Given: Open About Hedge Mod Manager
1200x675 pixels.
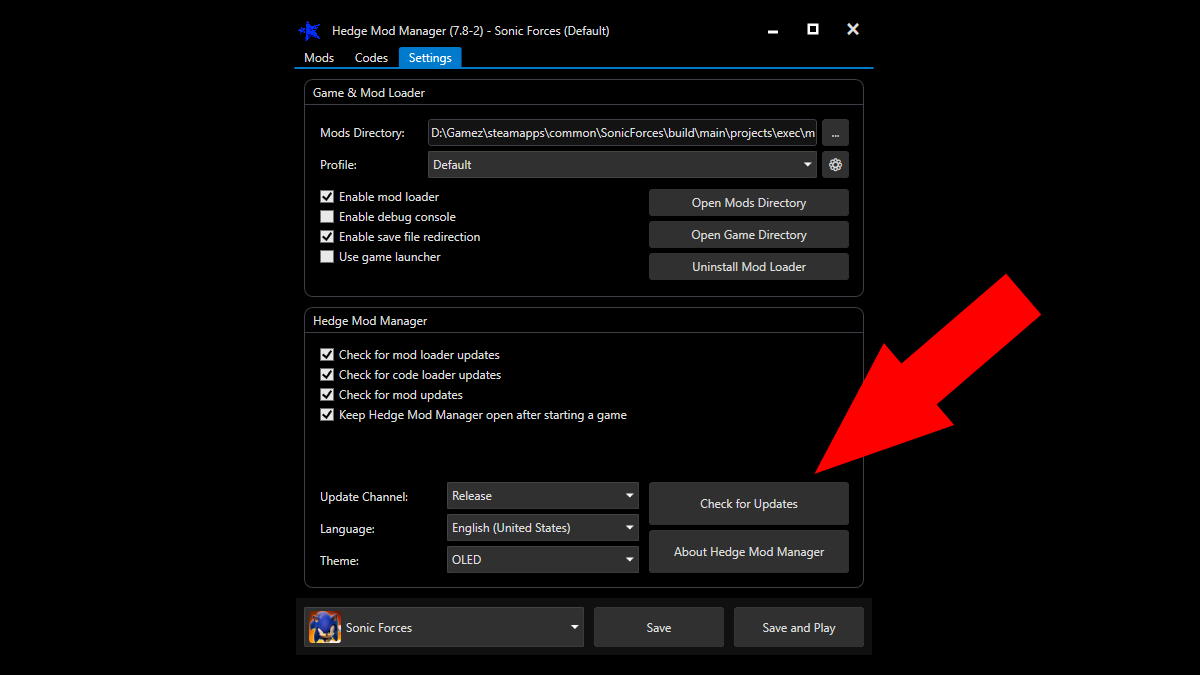Looking at the screenshot, I should click(748, 551).
